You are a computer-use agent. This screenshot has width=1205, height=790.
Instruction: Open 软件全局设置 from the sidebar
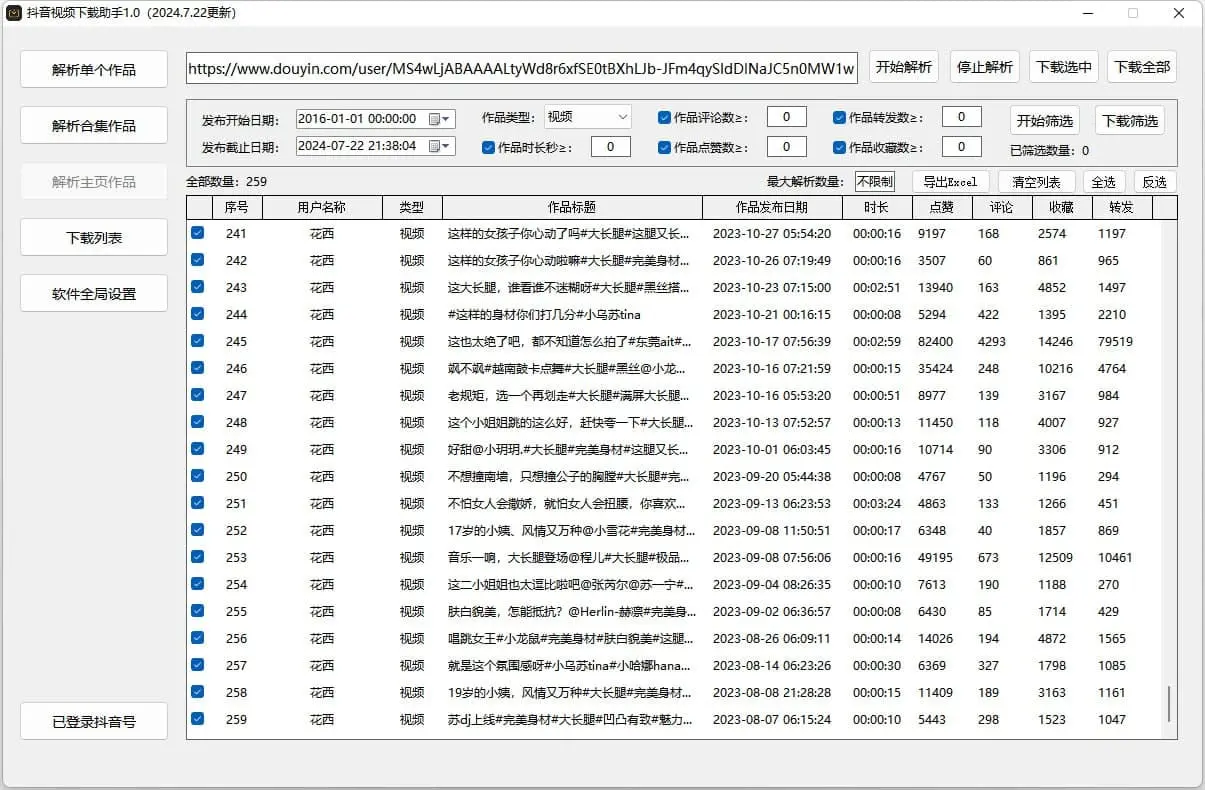[x=93, y=293]
